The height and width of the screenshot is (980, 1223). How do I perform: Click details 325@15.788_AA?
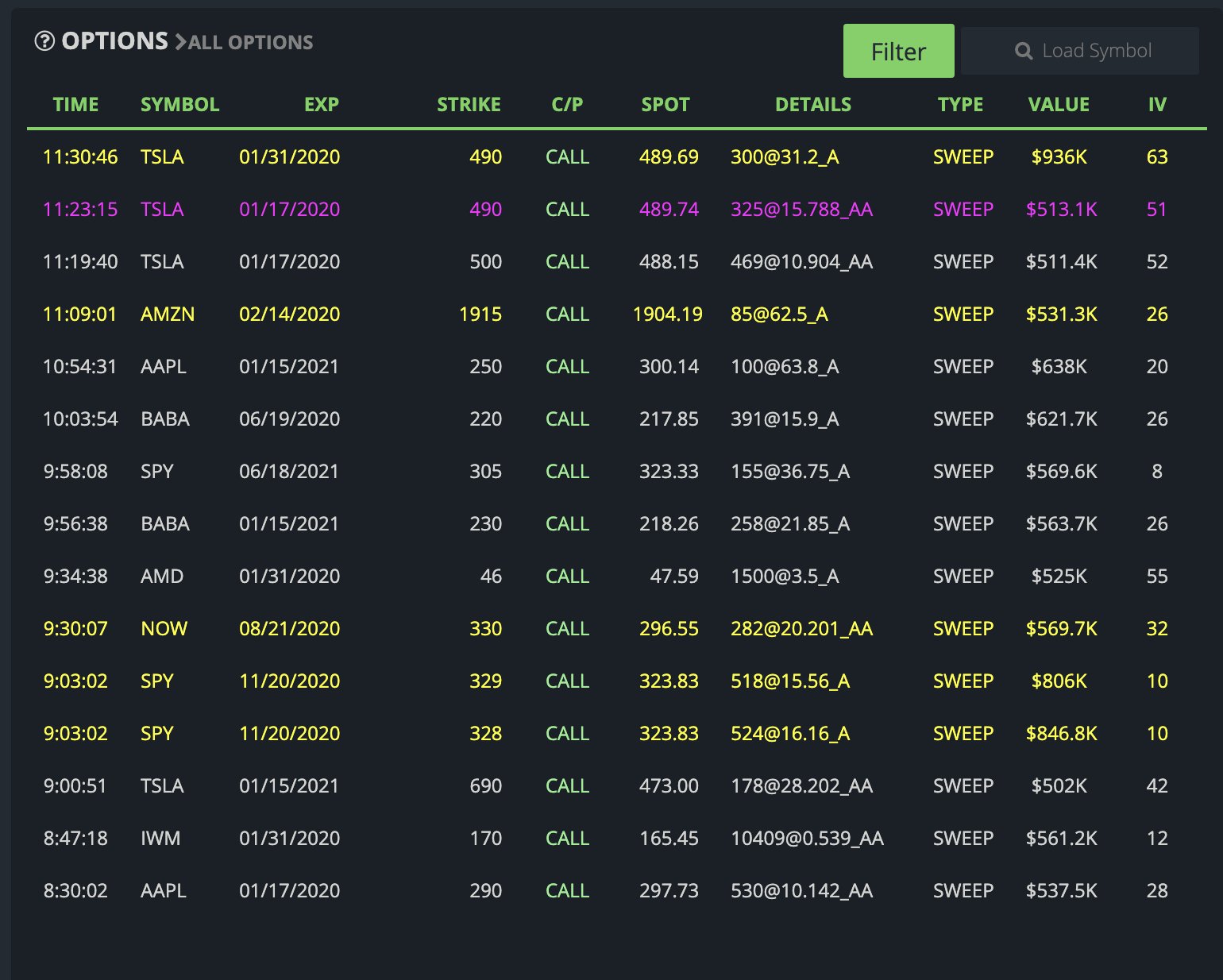tap(801, 209)
